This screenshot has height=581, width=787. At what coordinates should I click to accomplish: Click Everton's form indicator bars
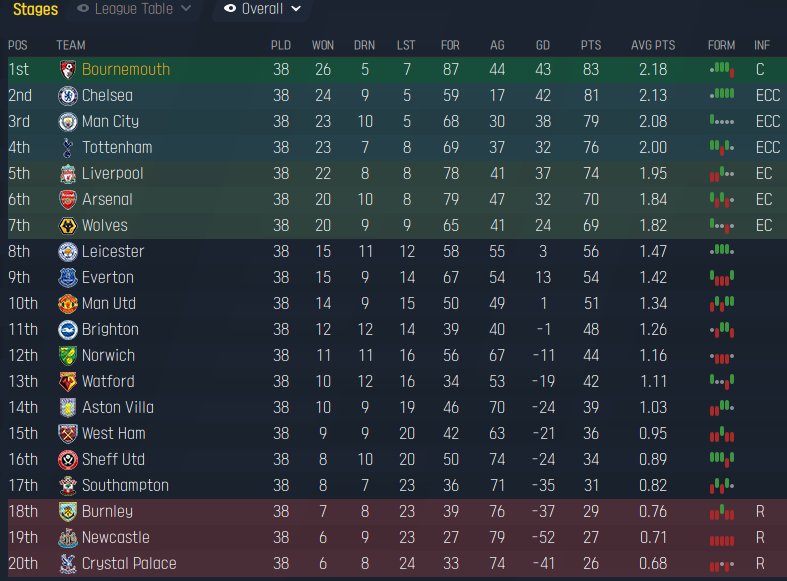tap(721, 277)
